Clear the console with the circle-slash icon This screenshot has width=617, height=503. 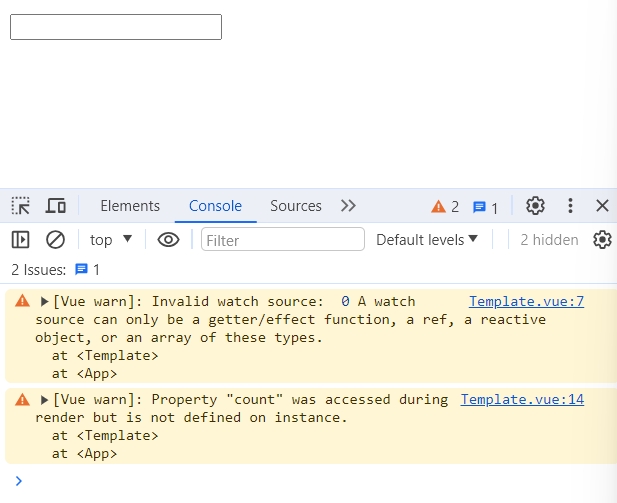(55, 240)
